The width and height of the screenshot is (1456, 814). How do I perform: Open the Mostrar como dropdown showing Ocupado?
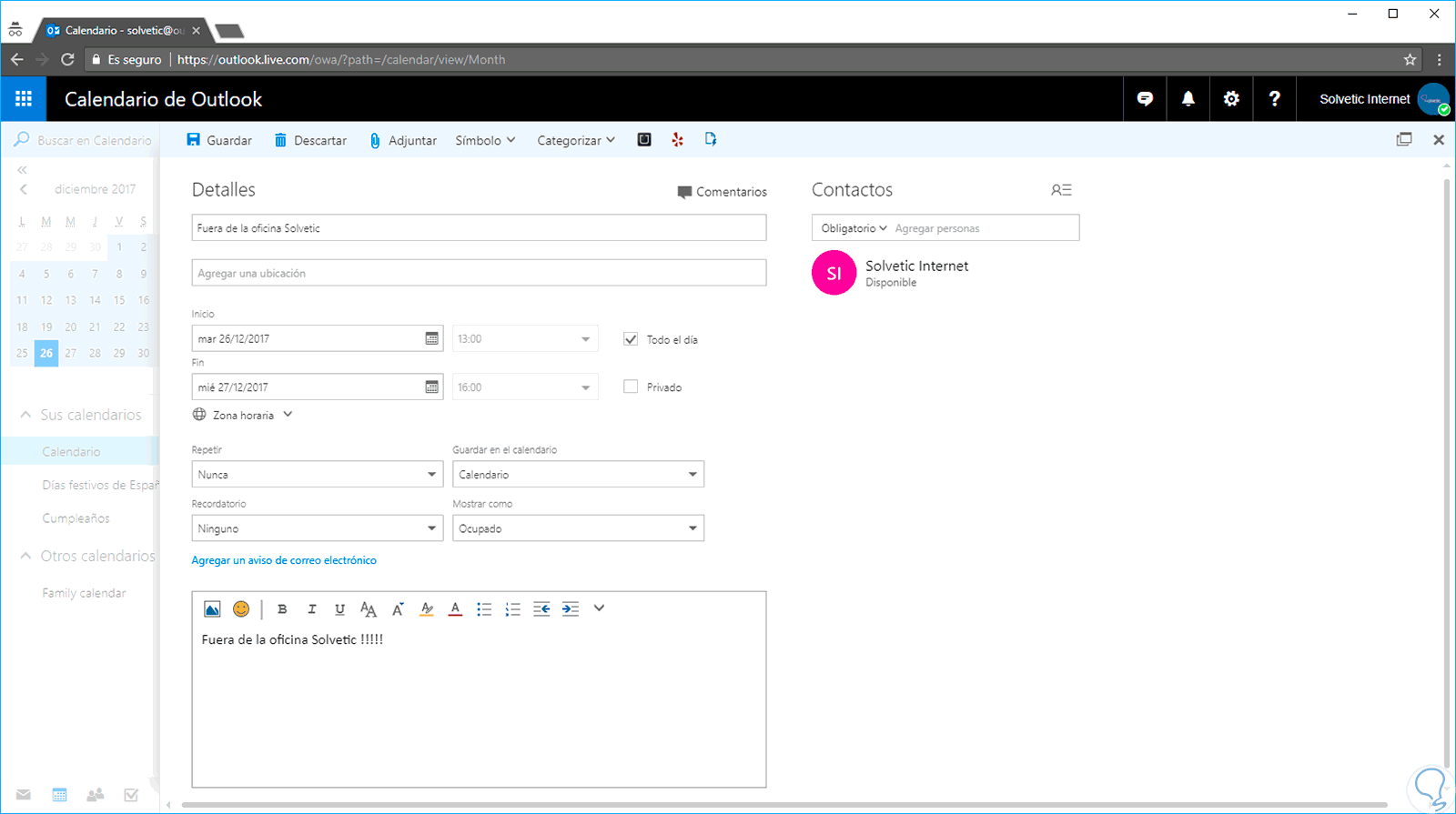578,528
